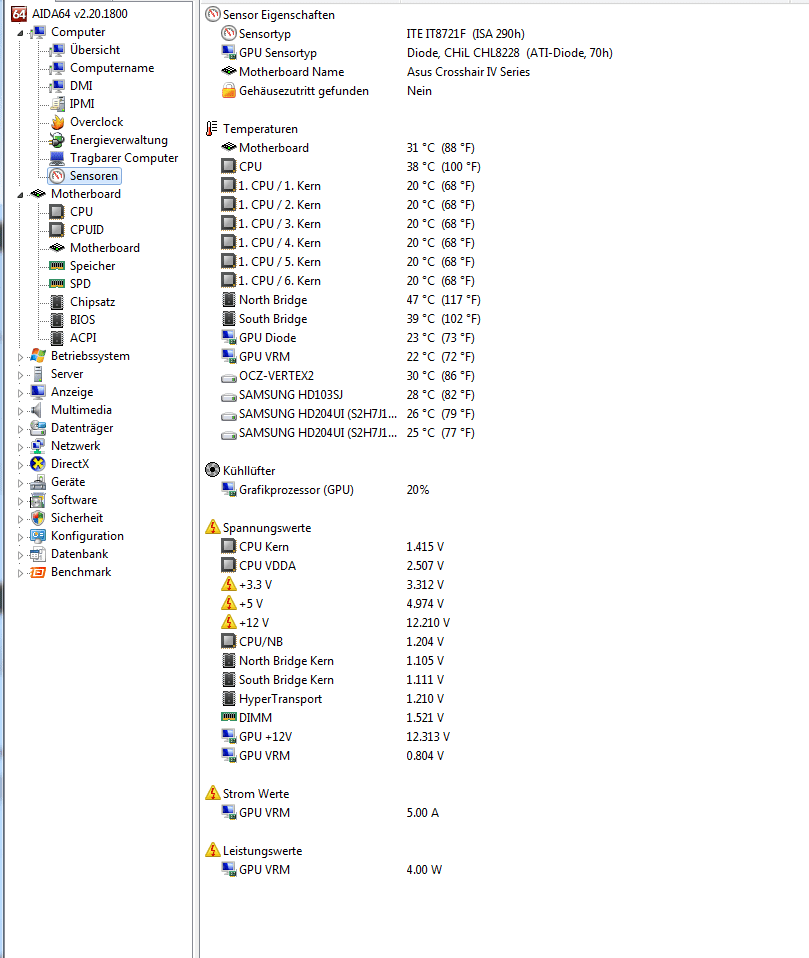Expand the Datenbank tree node

(x=20, y=555)
